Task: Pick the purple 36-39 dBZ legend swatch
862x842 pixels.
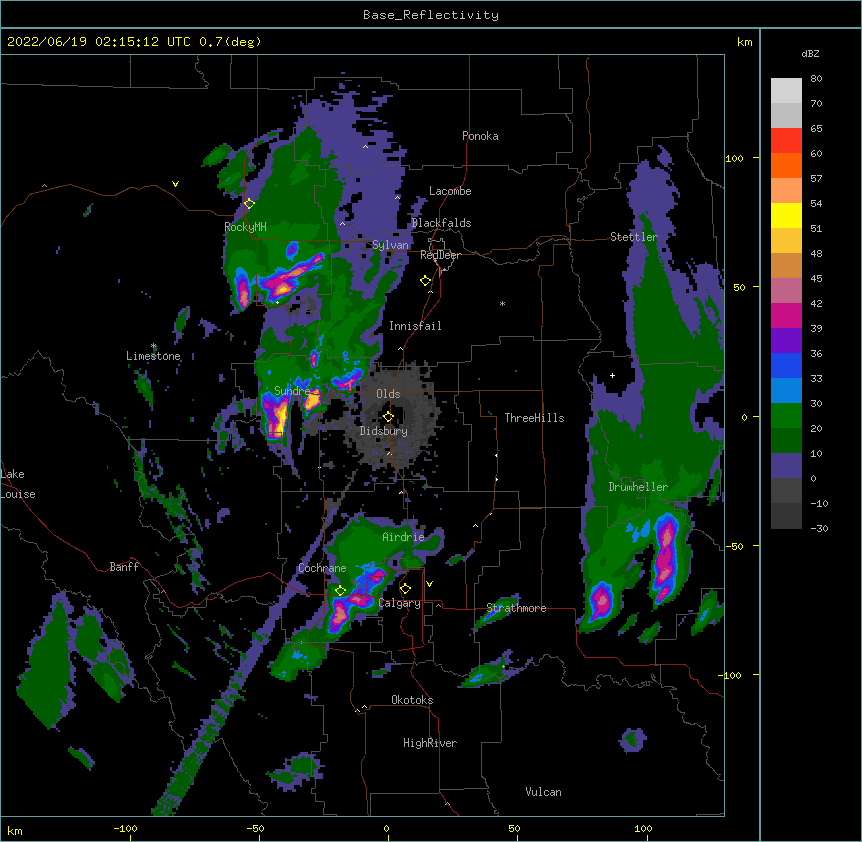Action: point(786,341)
